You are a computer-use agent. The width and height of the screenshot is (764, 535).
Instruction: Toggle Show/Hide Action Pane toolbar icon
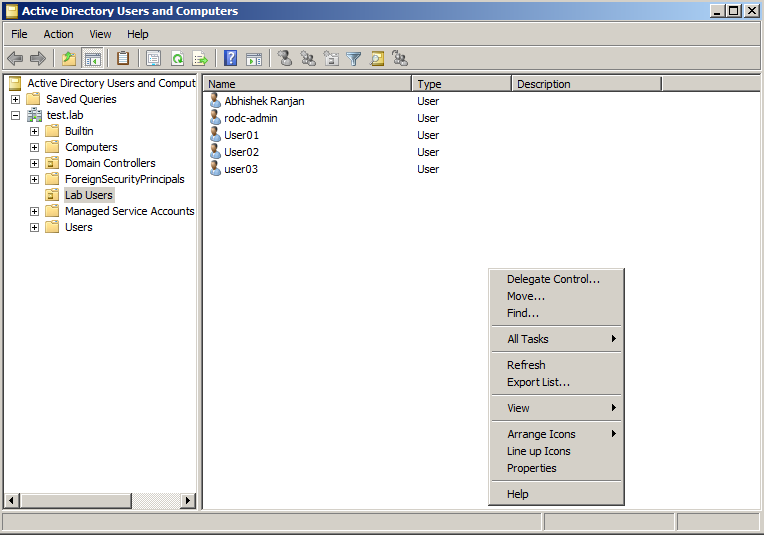click(254, 58)
